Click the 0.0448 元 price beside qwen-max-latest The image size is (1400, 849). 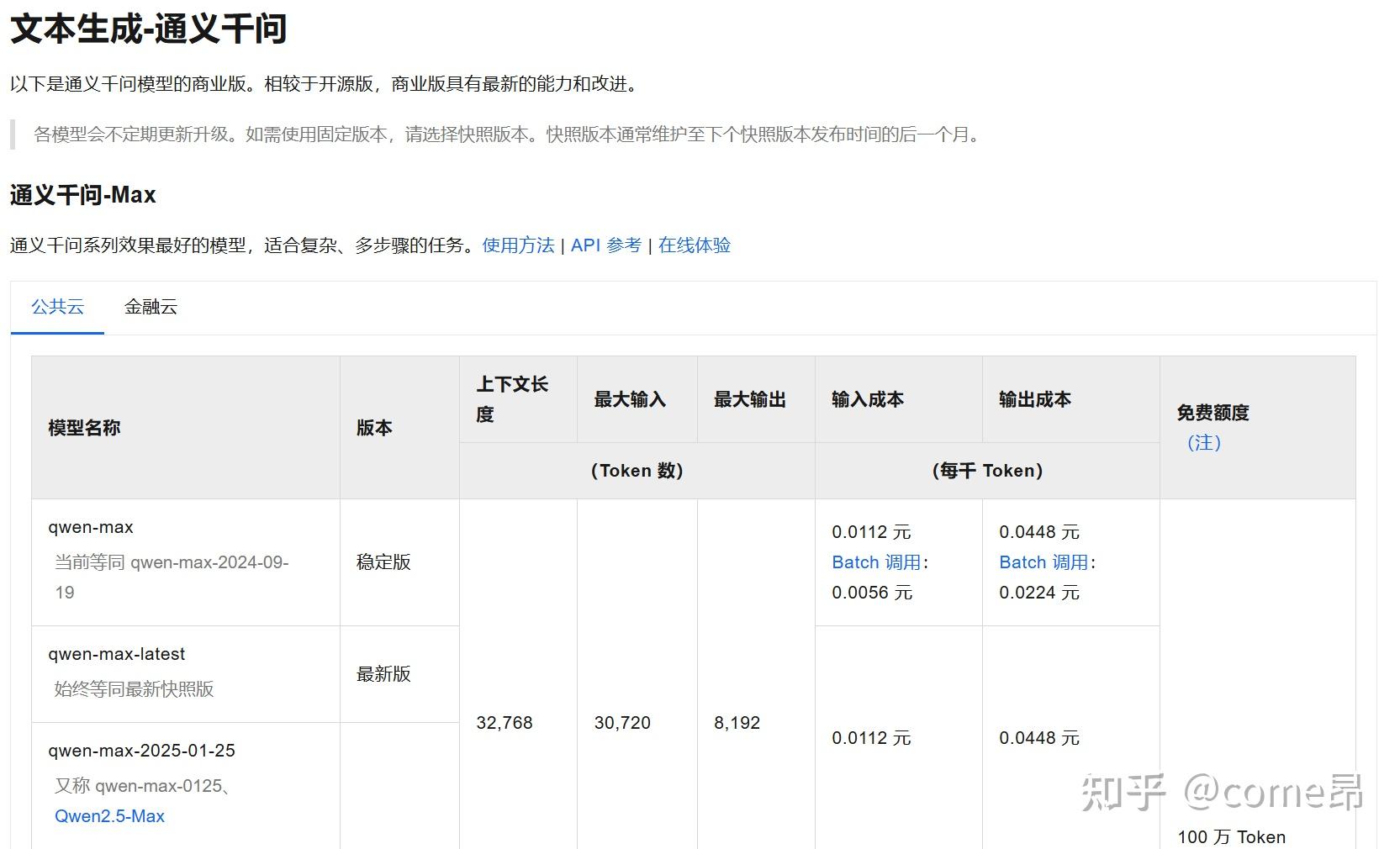(x=1039, y=738)
